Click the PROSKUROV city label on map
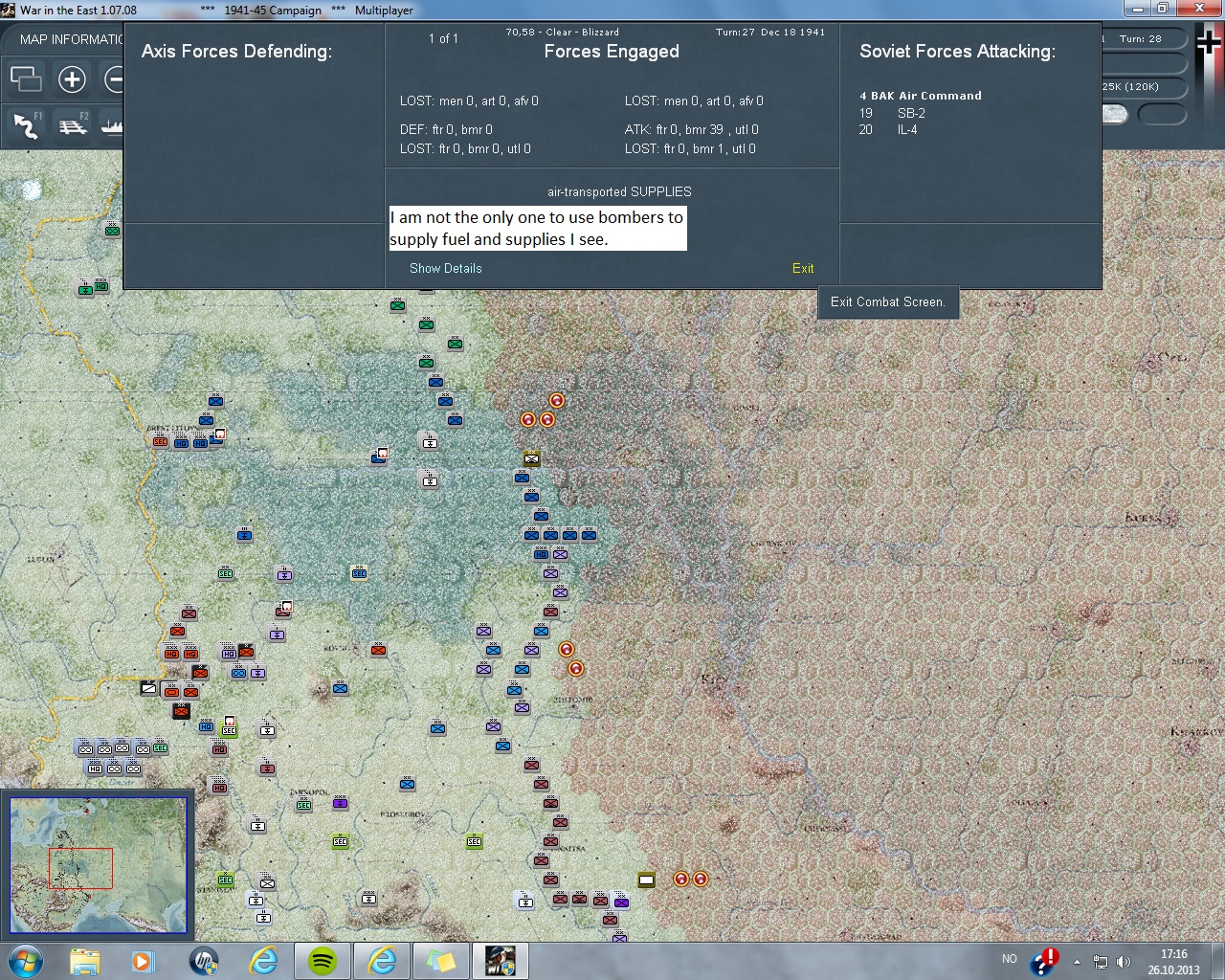Image resolution: width=1225 pixels, height=980 pixels. point(402,814)
